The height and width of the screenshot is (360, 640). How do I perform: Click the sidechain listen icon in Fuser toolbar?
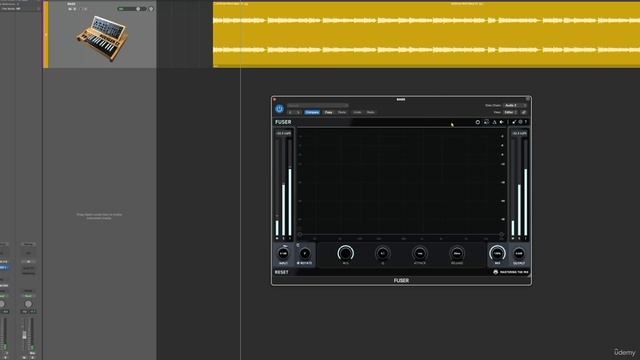click(x=486, y=122)
